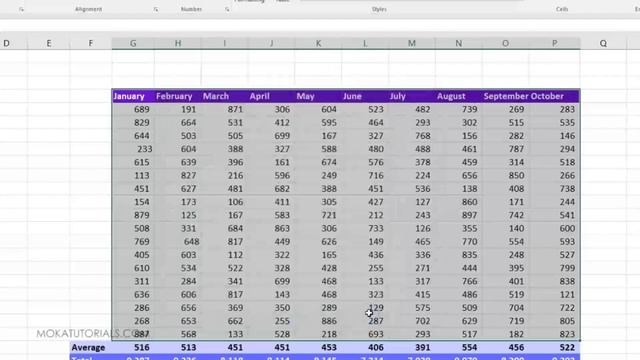Viewport: 640px width, 360px height.
Task: Select the cell containing 648
Action: coord(178,242)
